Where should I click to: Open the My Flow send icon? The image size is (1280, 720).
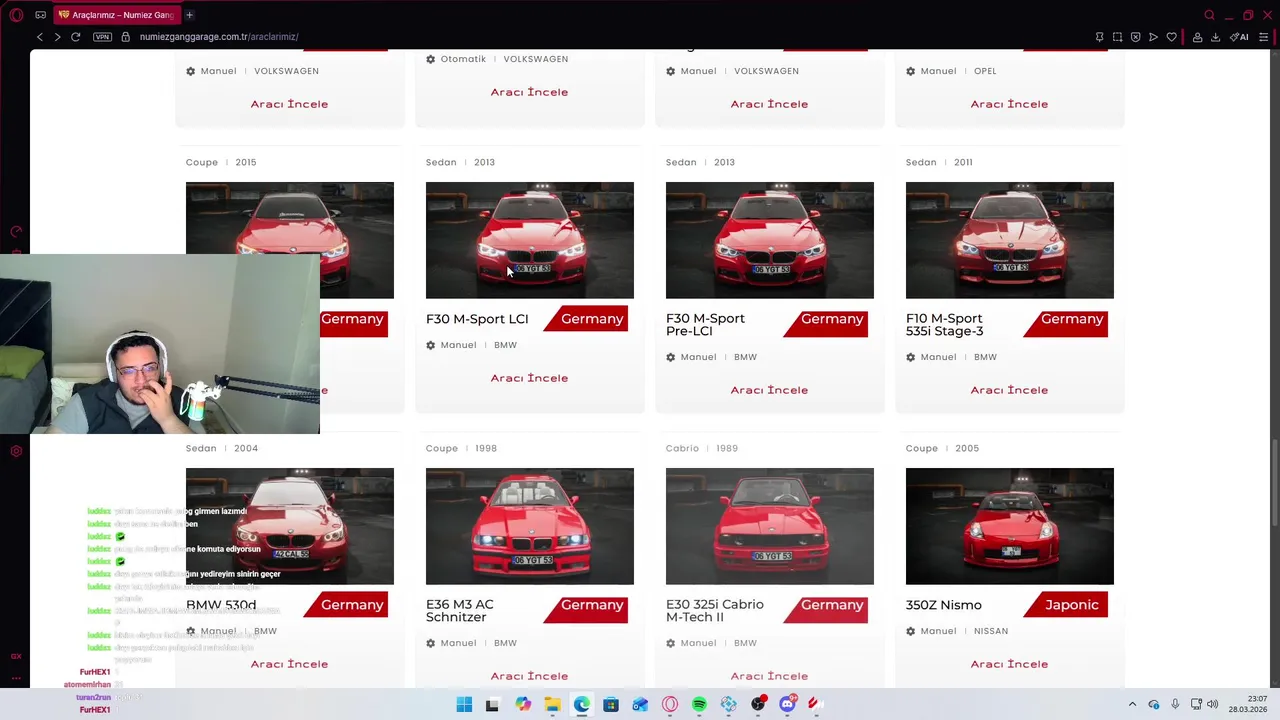click(1153, 37)
